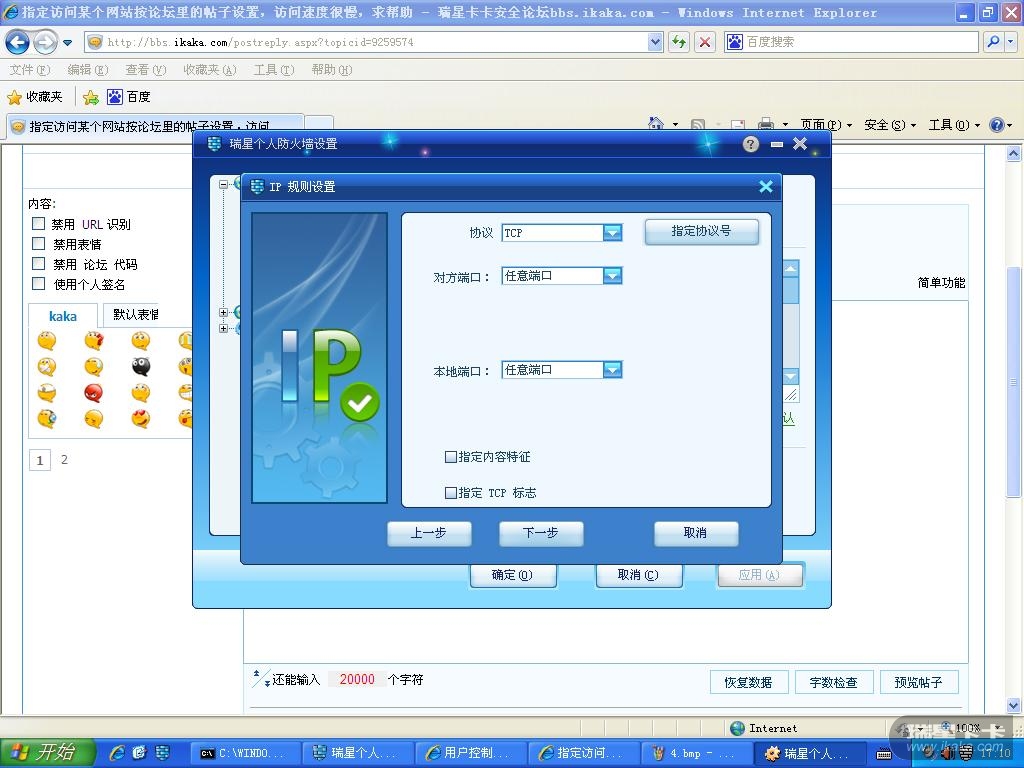Open help icon in Rising firewall title bar
This screenshot has width=1024, height=768.
[x=751, y=144]
